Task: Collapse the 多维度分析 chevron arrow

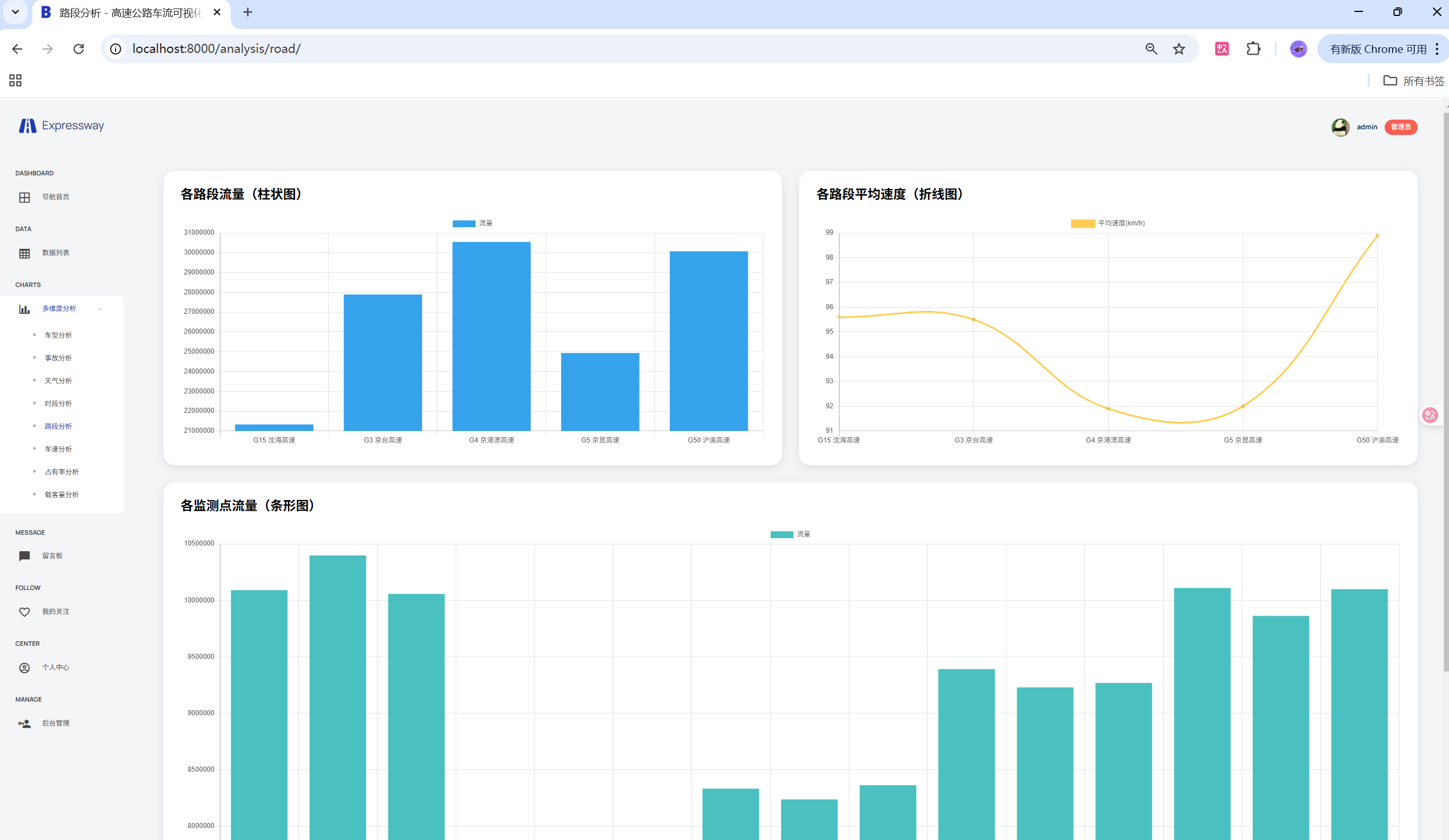Action: [100, 309]
